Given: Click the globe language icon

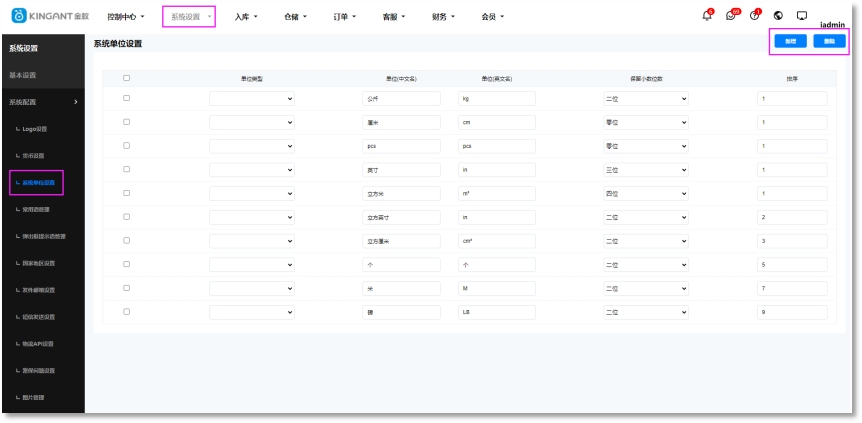Looking at the screenshot, I should pos(778,16).
